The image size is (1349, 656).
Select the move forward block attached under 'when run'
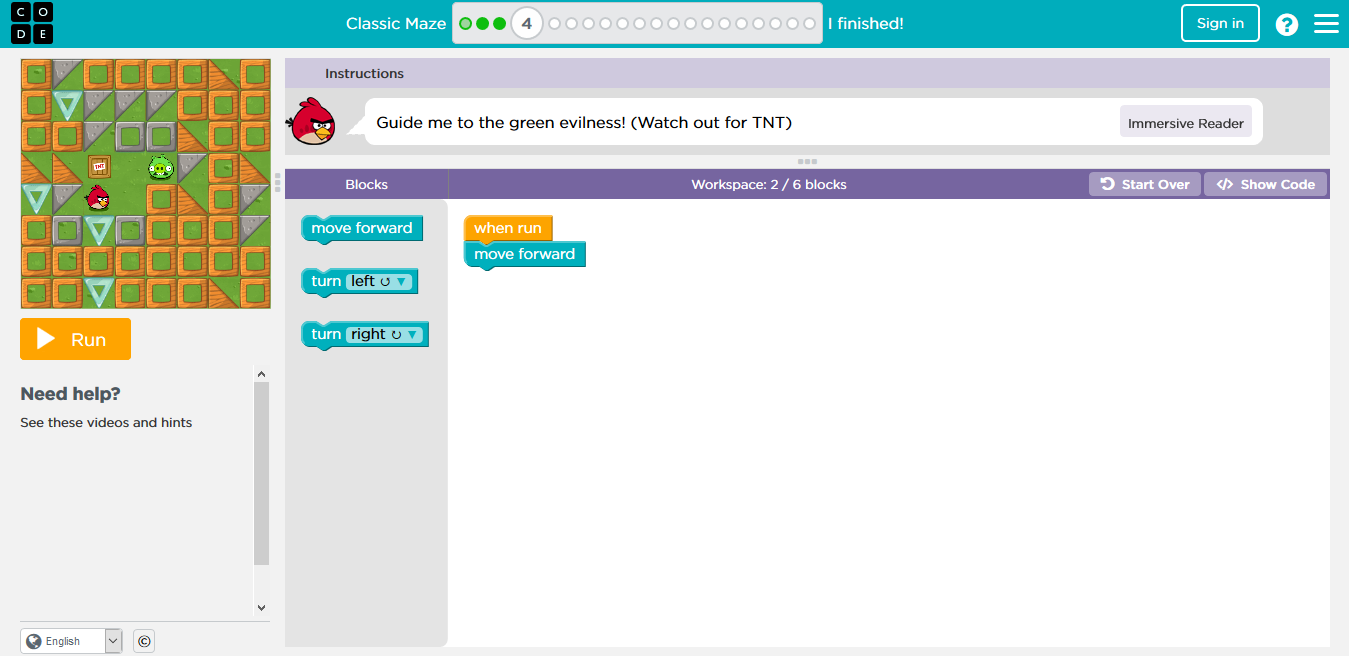(525, 254)
